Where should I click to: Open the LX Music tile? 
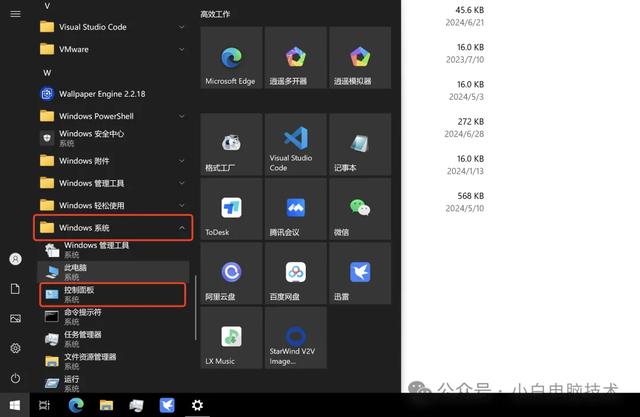(x=231, y=338)
